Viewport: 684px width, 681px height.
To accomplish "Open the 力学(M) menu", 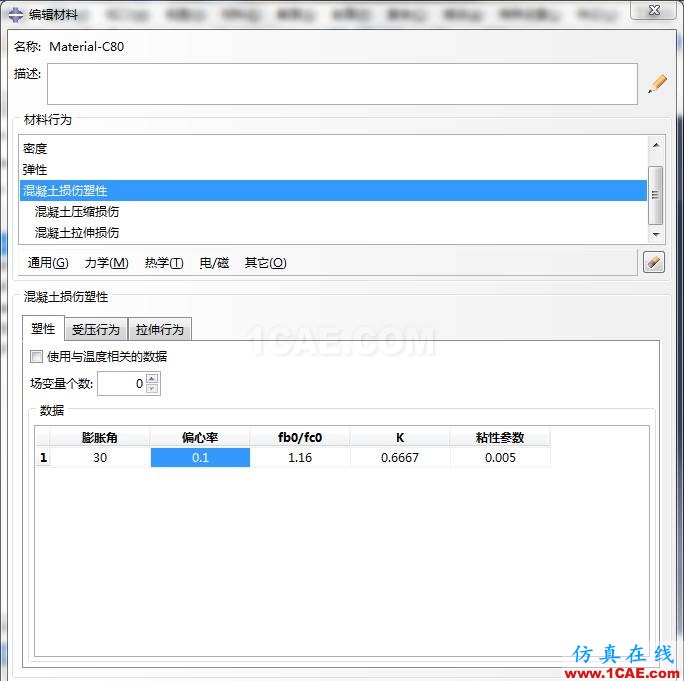I will (106, 263).
